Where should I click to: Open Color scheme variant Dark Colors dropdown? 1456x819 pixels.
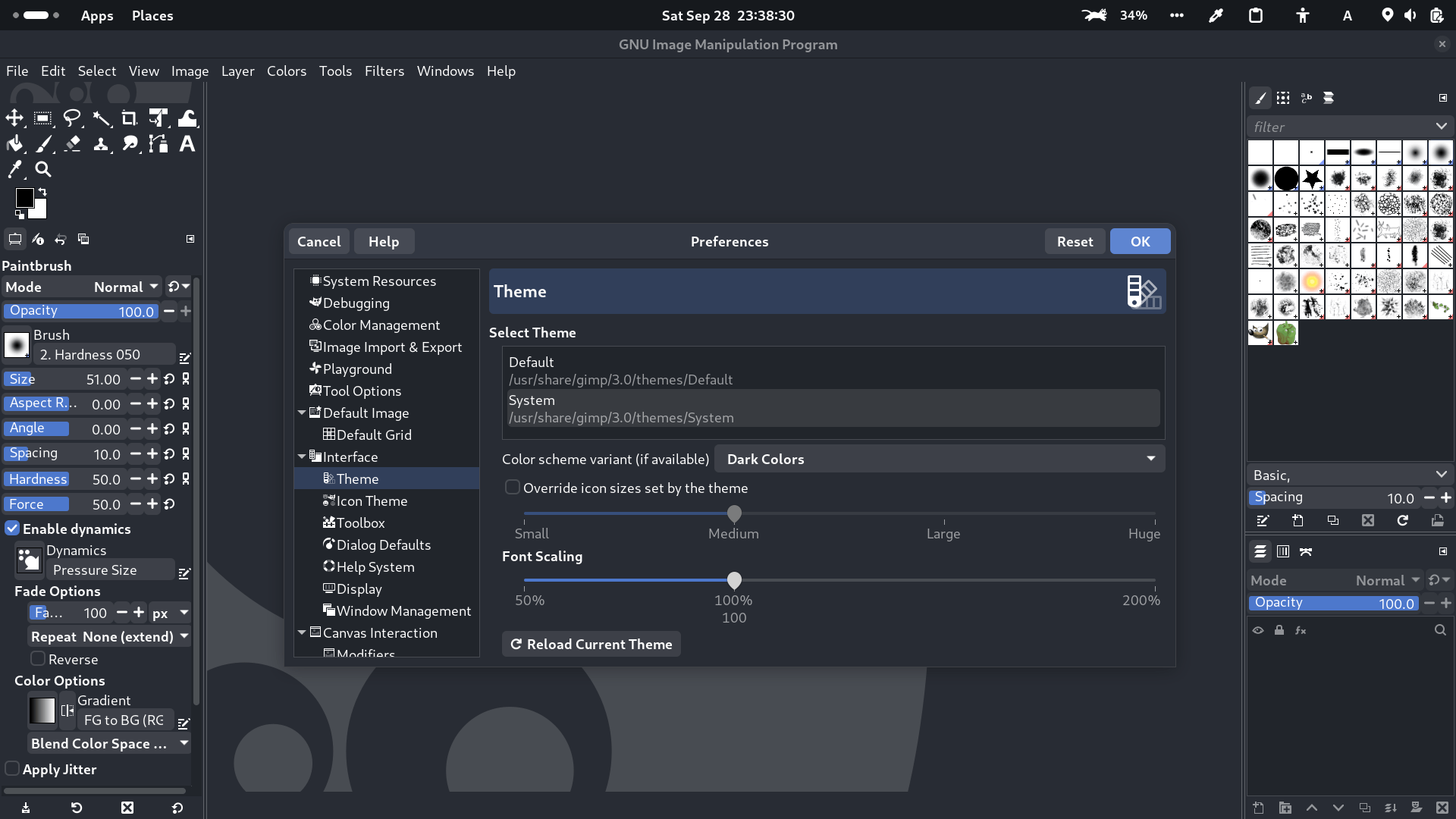tap(940, 459)
